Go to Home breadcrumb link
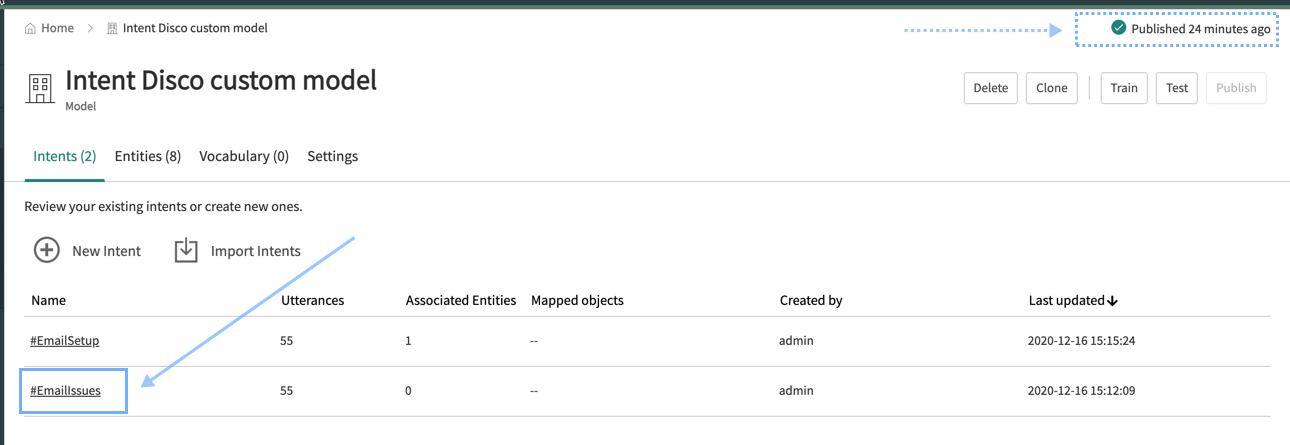 click(57, 28)
